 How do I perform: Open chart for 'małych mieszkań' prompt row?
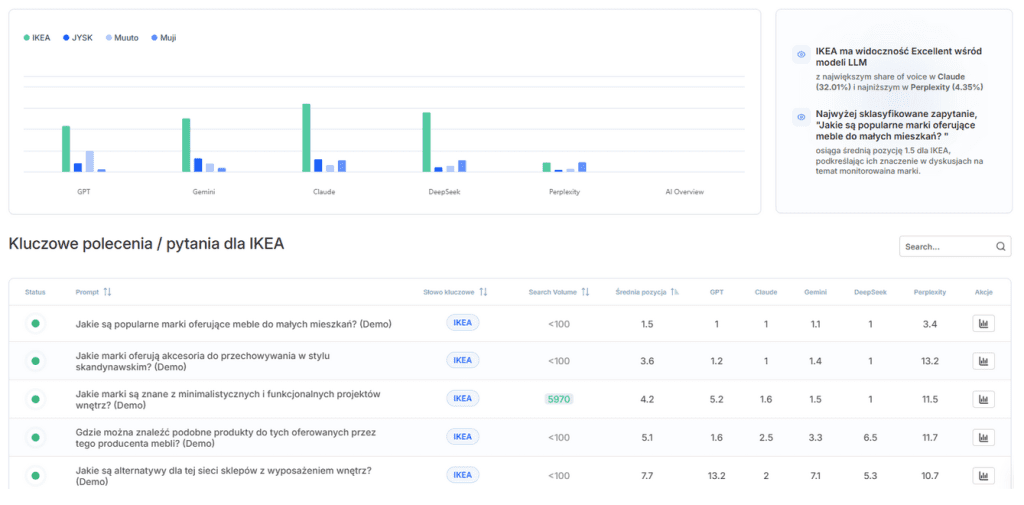(983, 323)
